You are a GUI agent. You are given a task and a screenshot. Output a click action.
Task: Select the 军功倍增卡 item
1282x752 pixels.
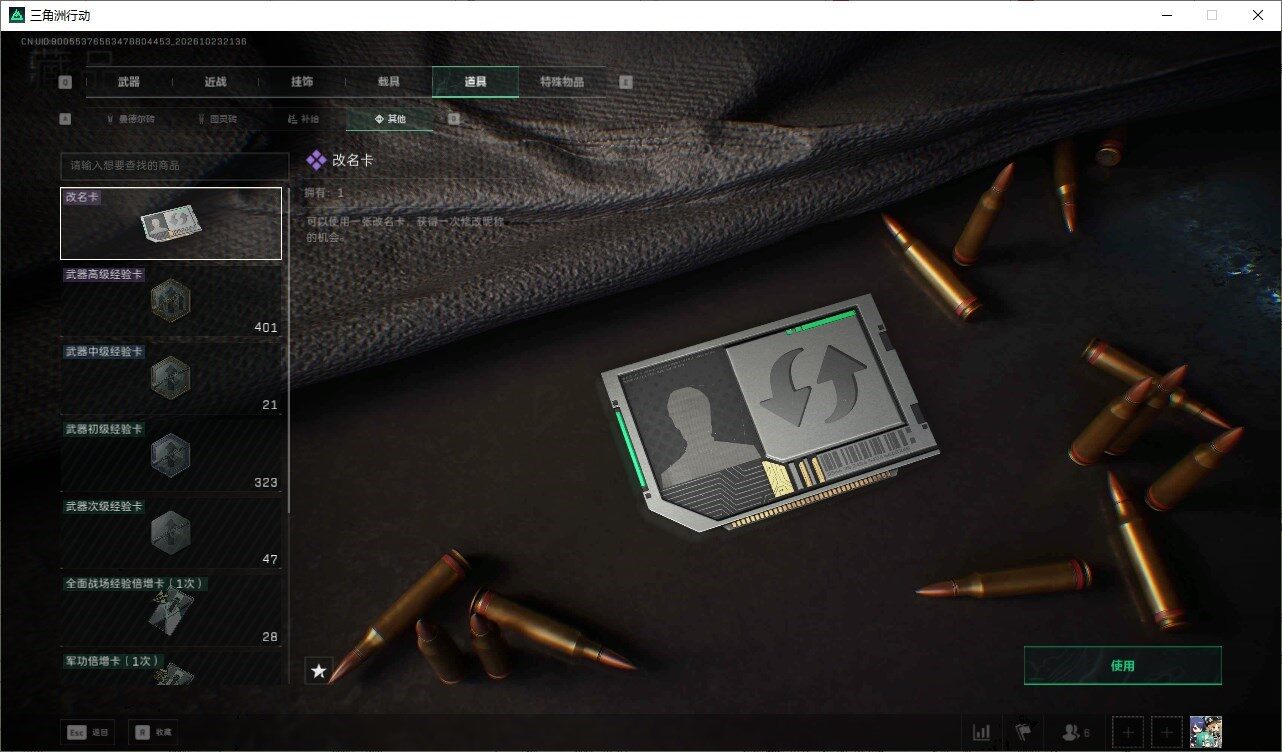[171, 668]
